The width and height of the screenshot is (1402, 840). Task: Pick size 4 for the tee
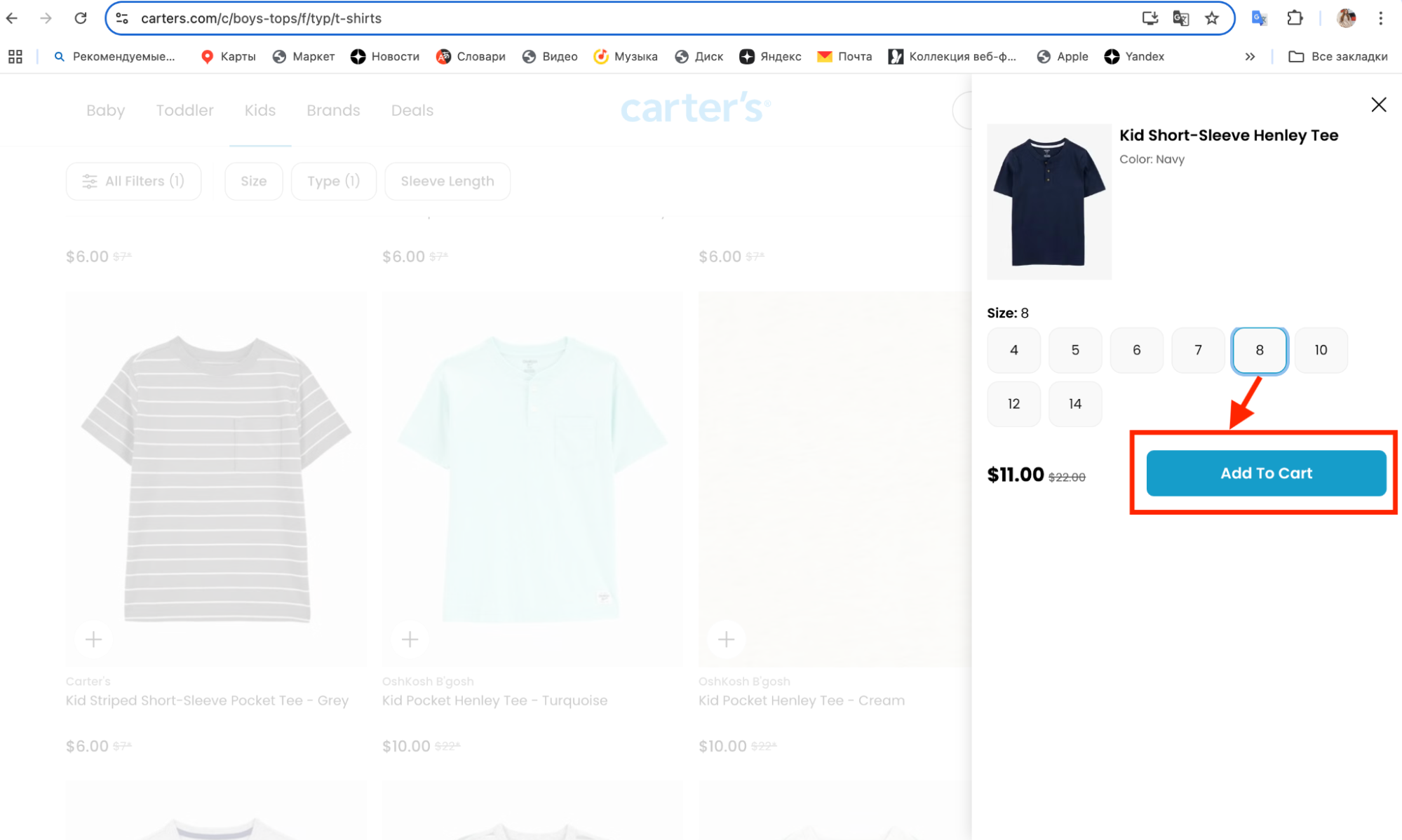1013,350
